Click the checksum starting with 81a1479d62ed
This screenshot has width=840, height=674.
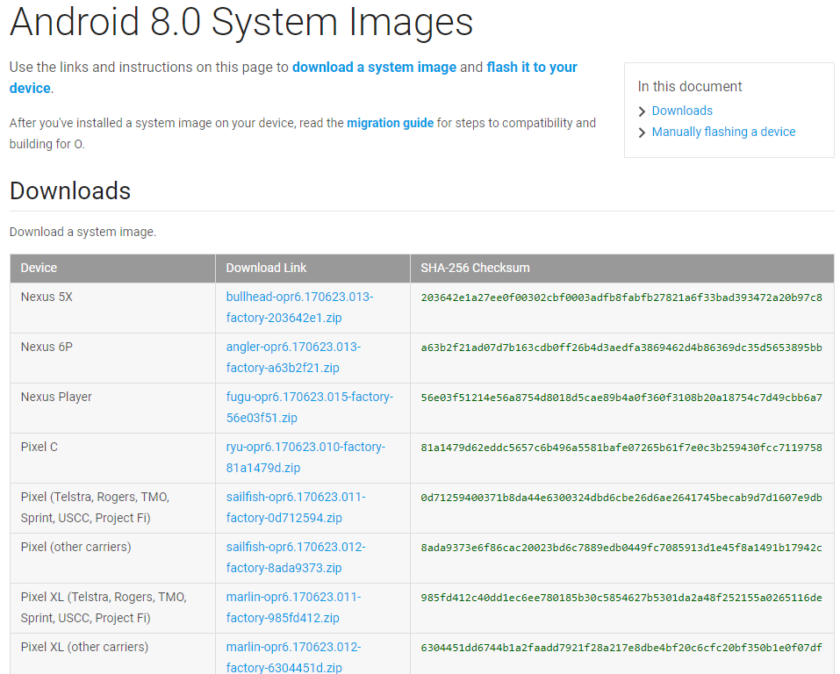pyautogui.click(x=621, y=447)
